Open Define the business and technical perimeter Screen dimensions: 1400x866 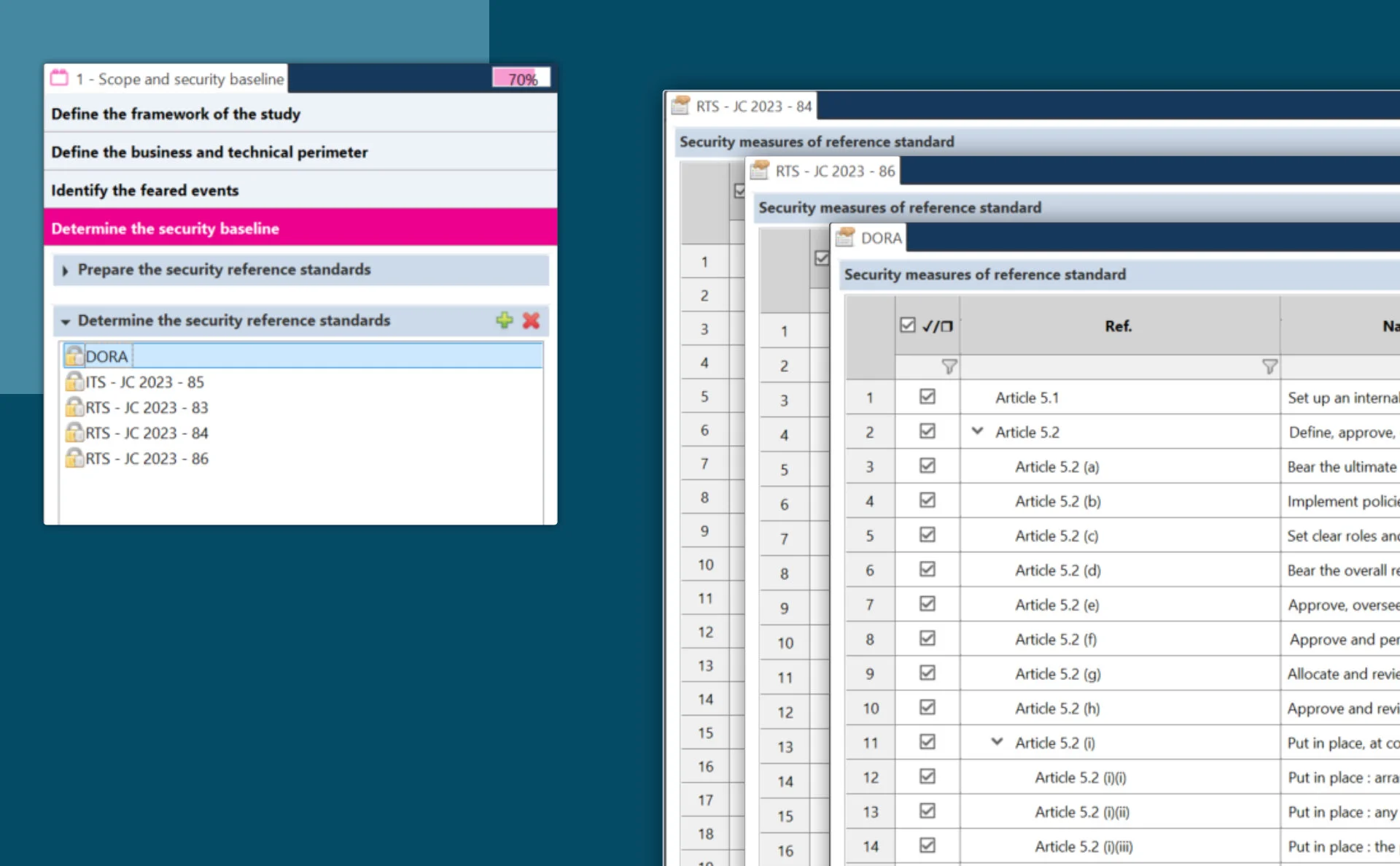tap(300, 152)
